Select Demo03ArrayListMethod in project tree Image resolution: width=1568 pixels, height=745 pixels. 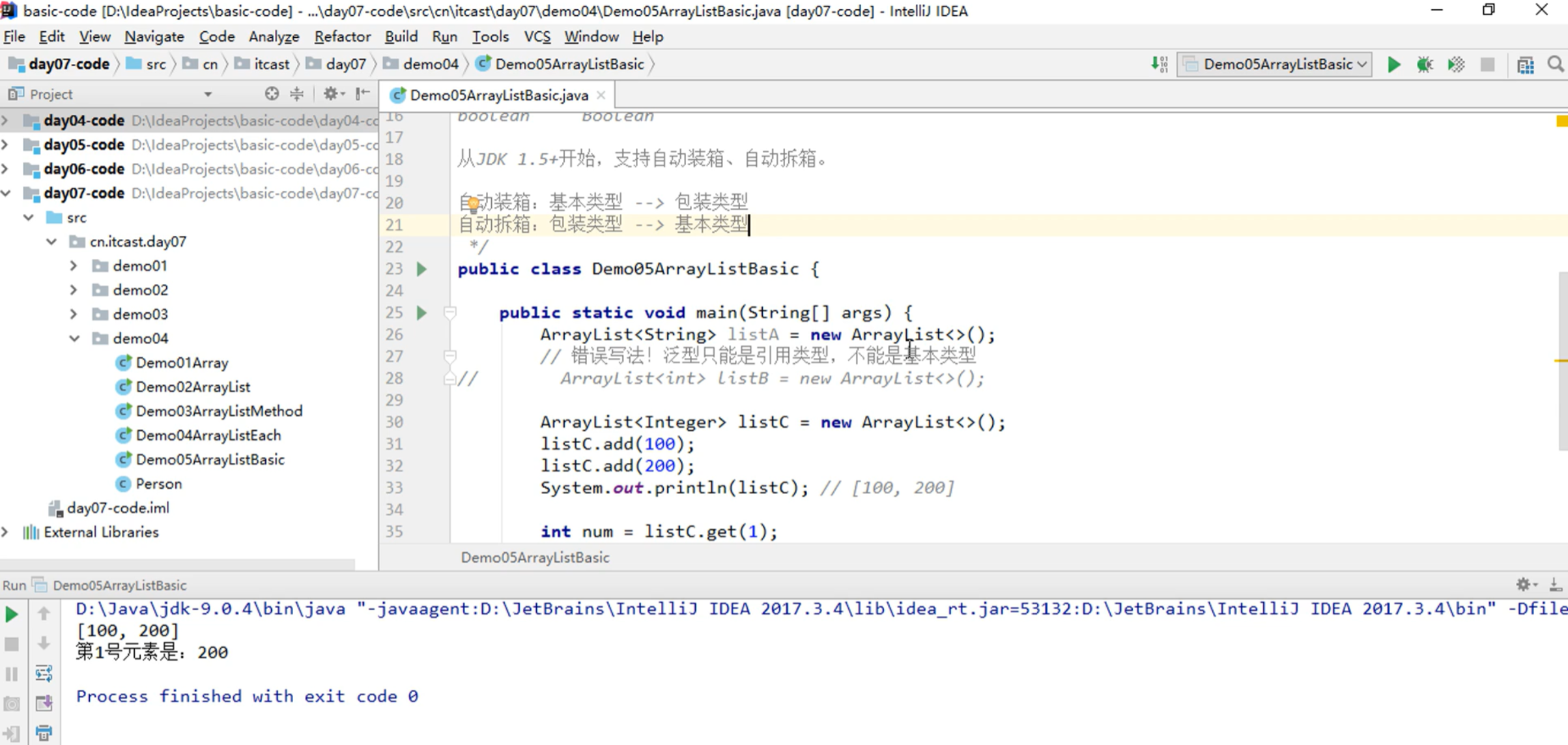pos(218,411)
